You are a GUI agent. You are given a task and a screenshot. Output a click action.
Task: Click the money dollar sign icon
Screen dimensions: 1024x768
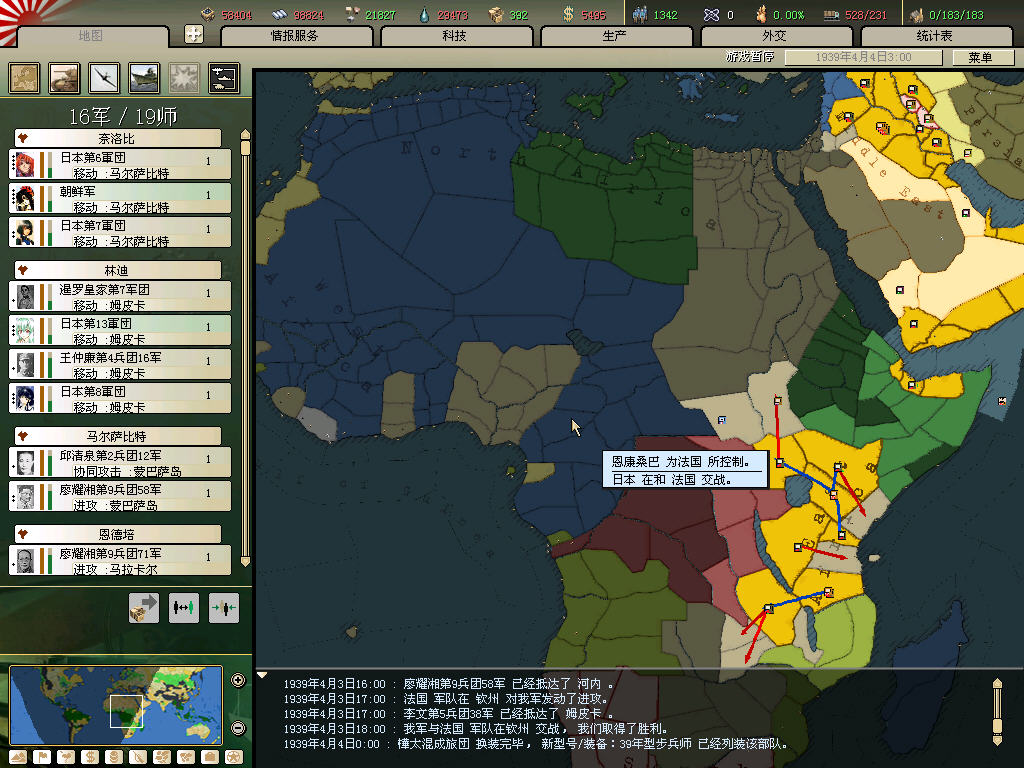(x=568, y=14)
